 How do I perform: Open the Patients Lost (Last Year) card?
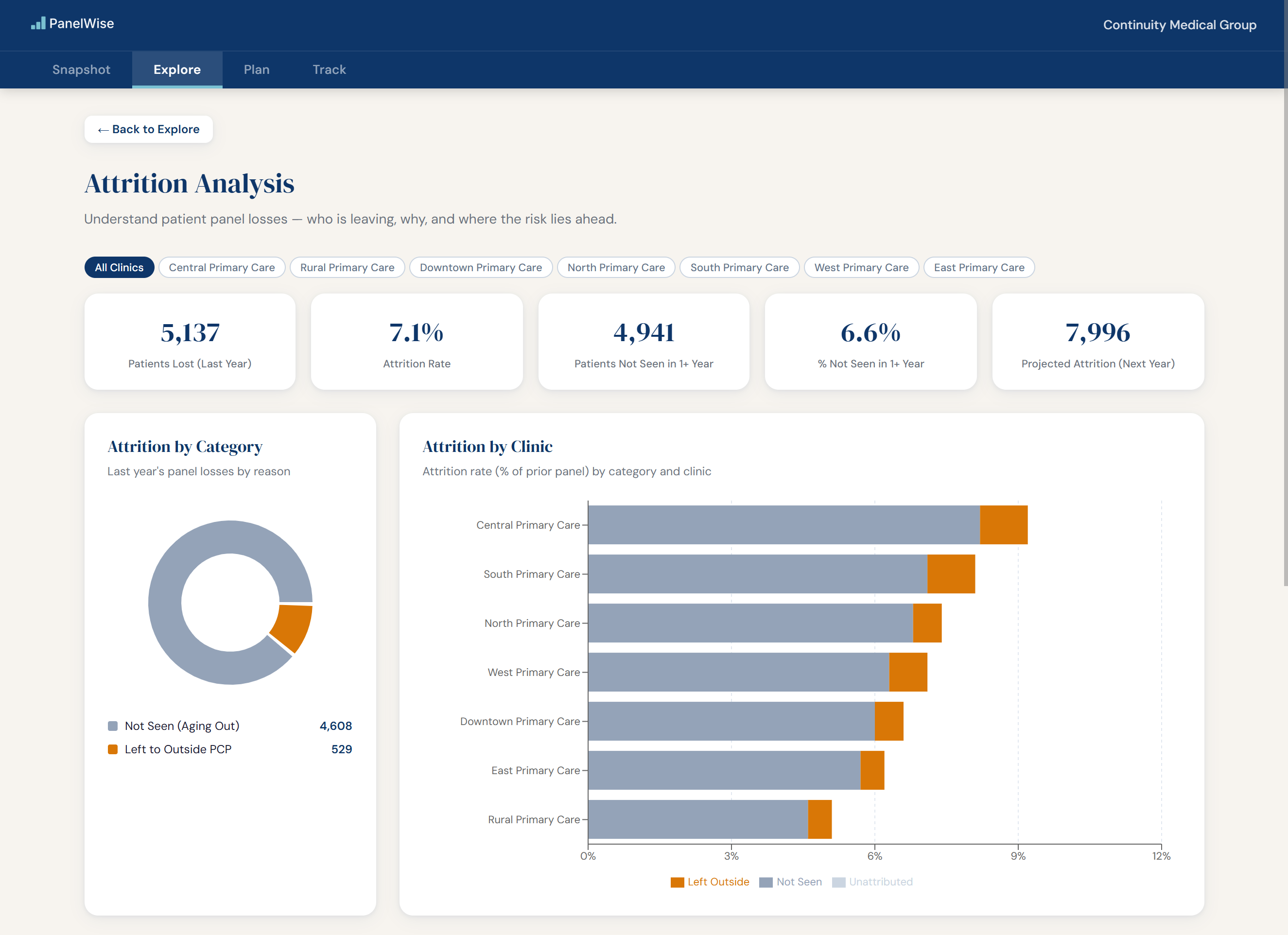point(190,341)
